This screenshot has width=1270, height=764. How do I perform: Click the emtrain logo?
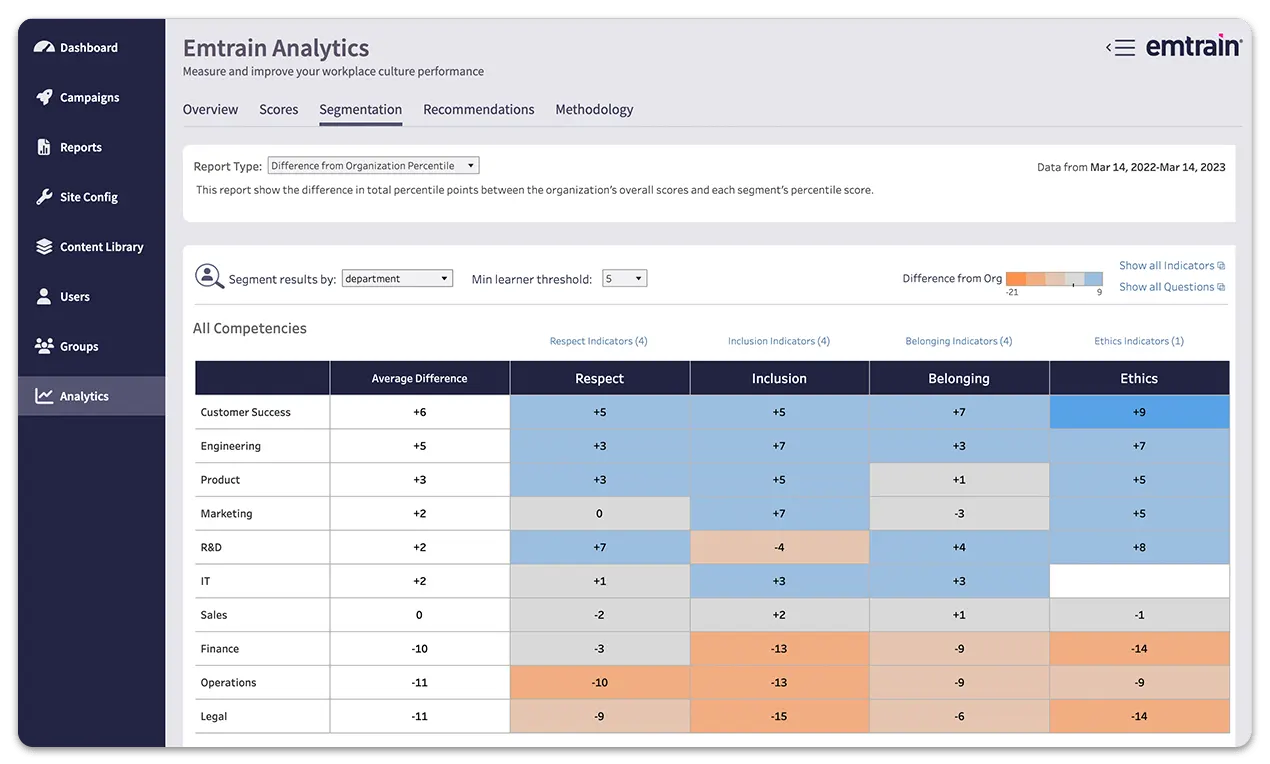(1194, 46)
